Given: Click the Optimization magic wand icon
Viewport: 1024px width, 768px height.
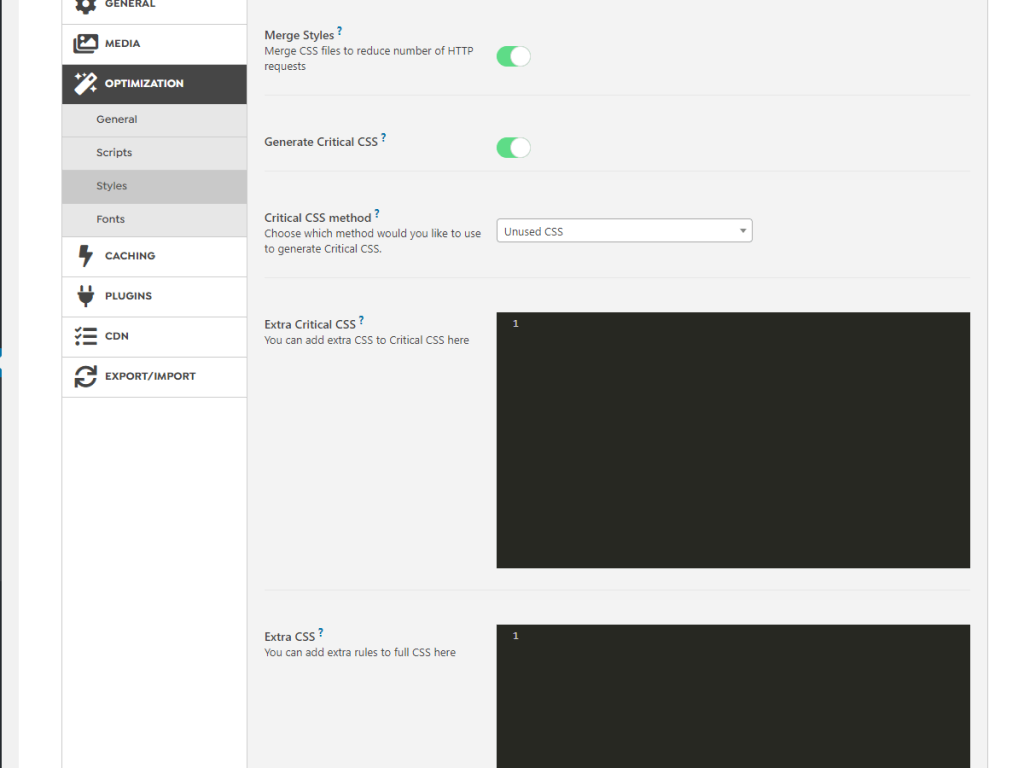Looking at the screenshot, I should point(85,84).
